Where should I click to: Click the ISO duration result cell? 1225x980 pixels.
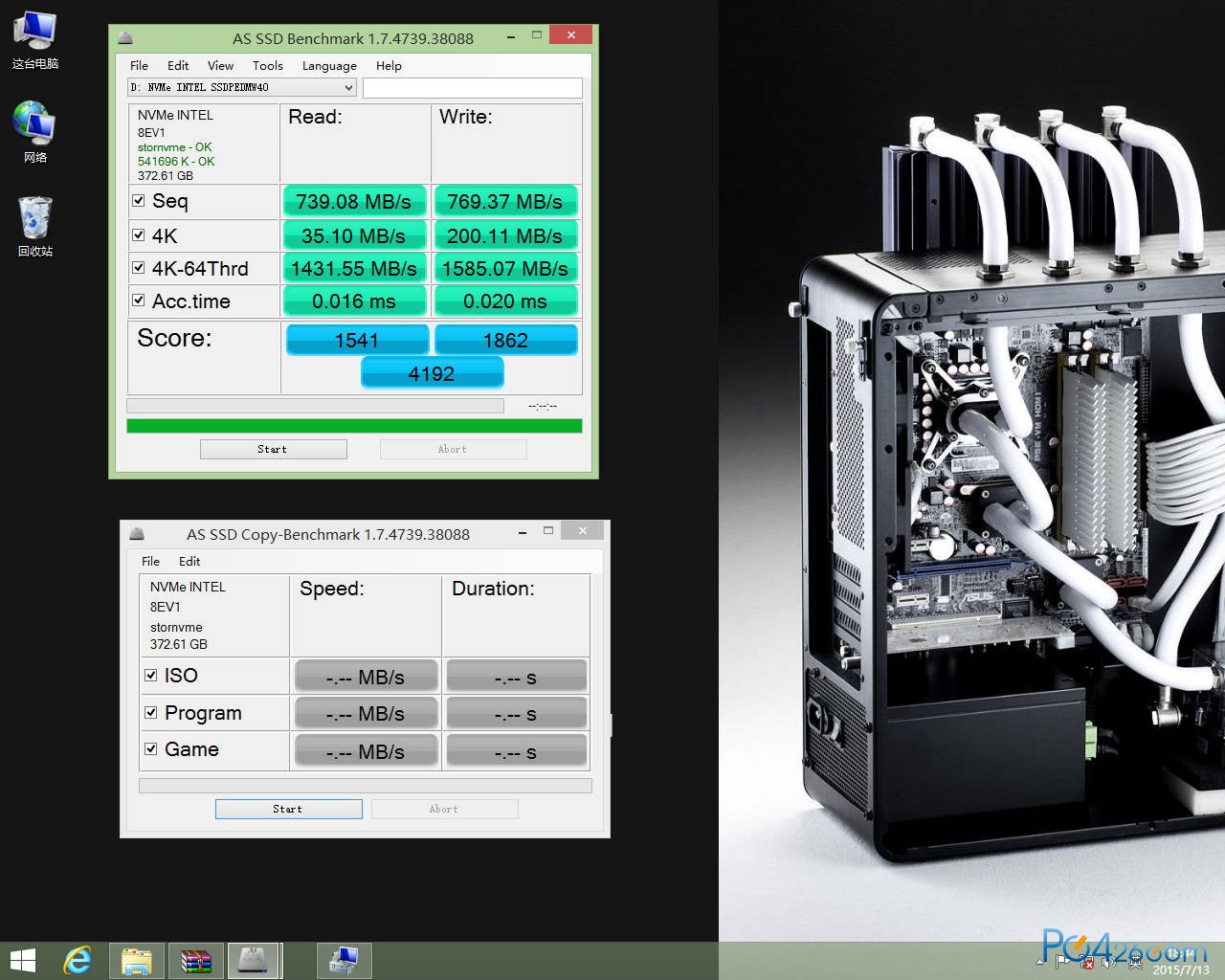coord(516,677)
